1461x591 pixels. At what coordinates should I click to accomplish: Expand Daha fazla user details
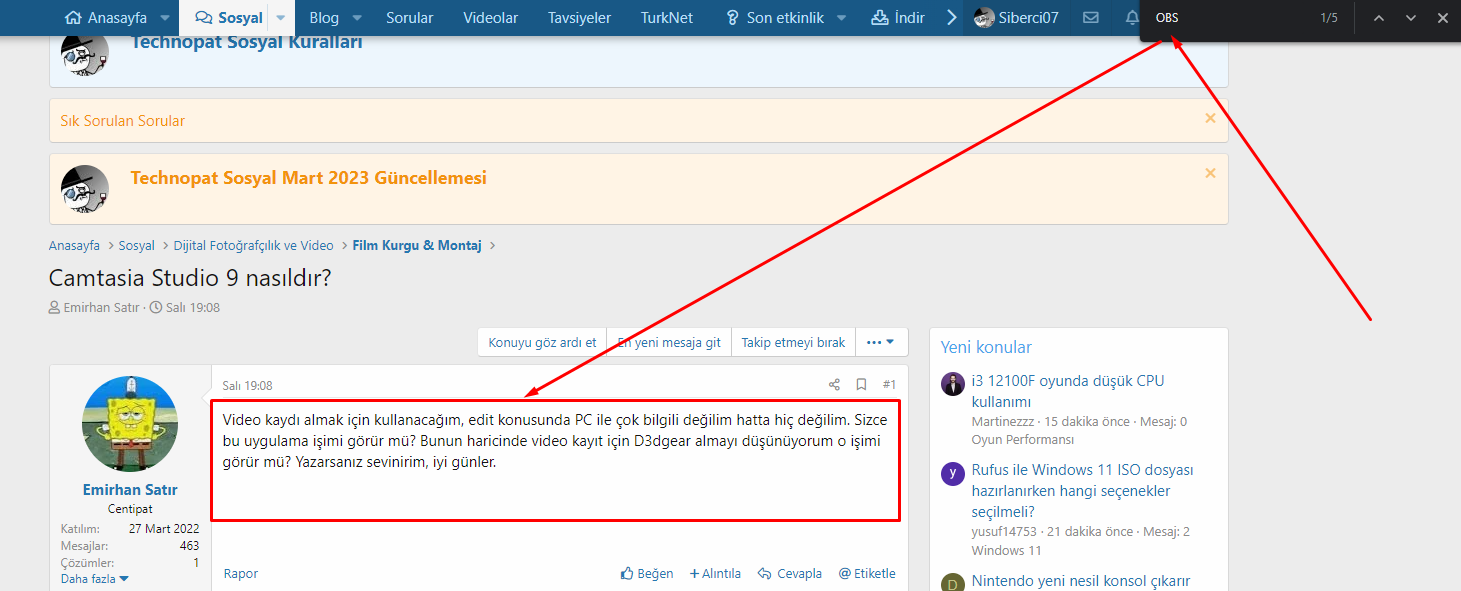pos(94,579)
